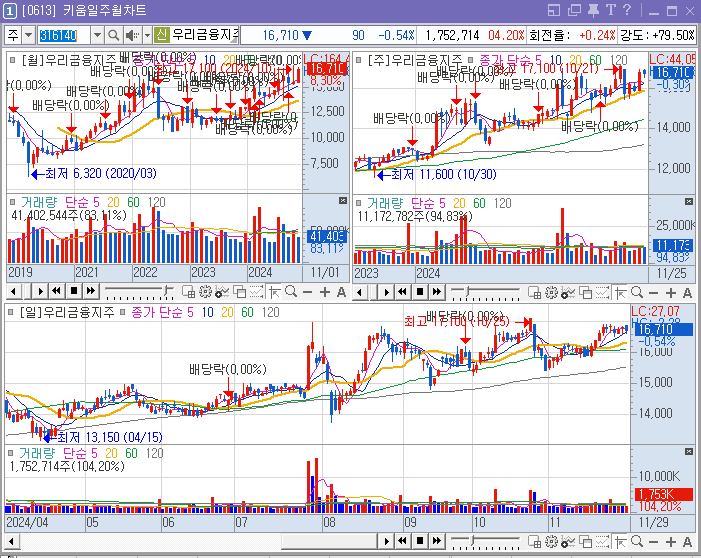
Task: Click the 회전율 label in top bar
Action: coord(549,35)
